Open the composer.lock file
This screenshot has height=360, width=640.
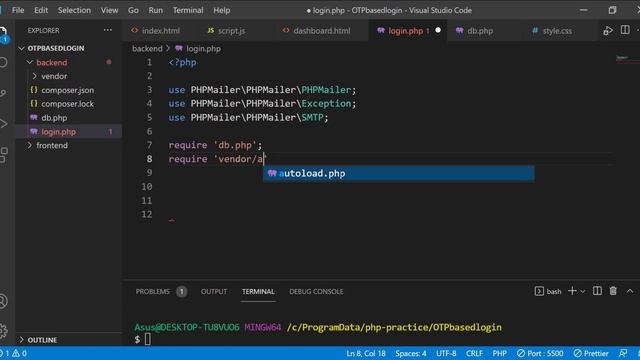pos(68,104)
